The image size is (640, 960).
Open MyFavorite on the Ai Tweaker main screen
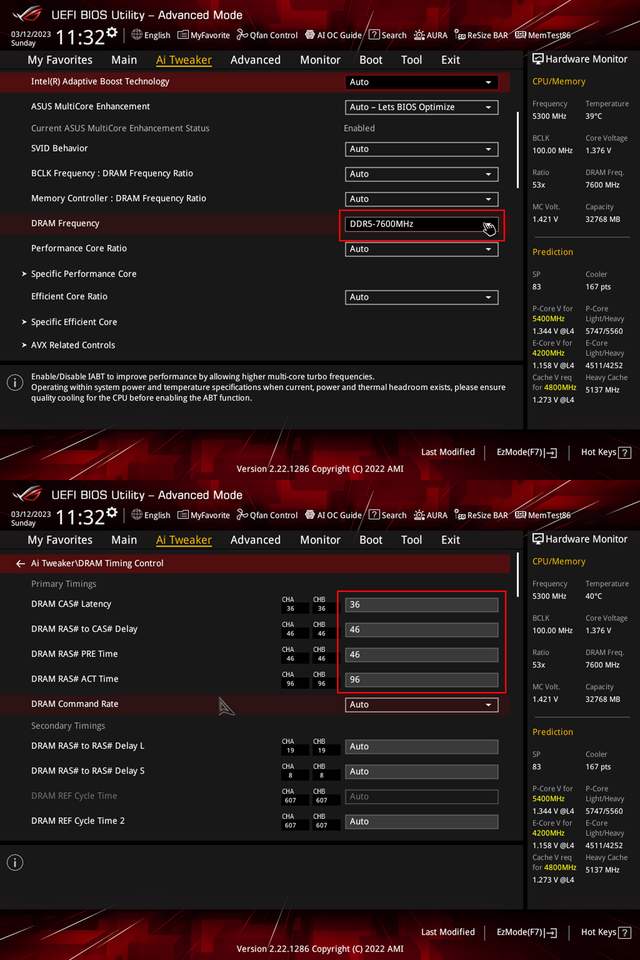pos(203,35)
